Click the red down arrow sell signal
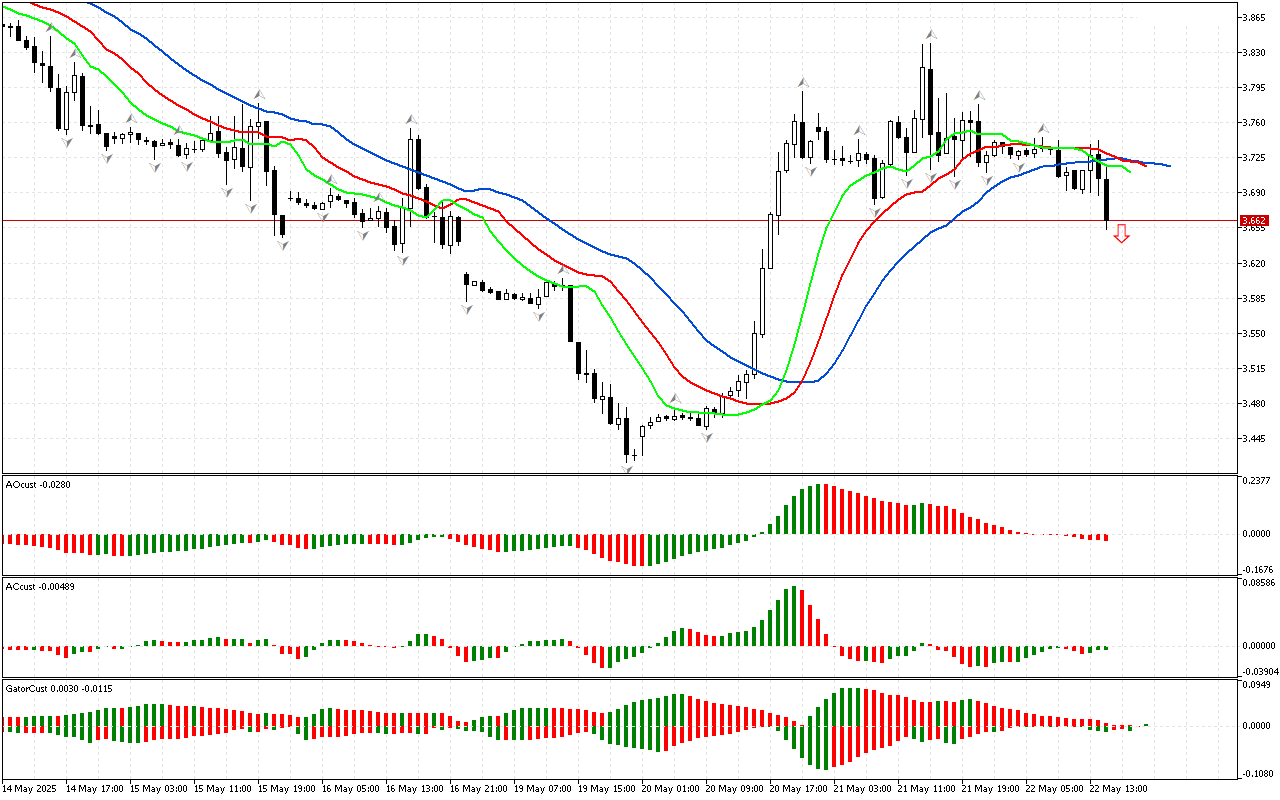 [1122, 234]
